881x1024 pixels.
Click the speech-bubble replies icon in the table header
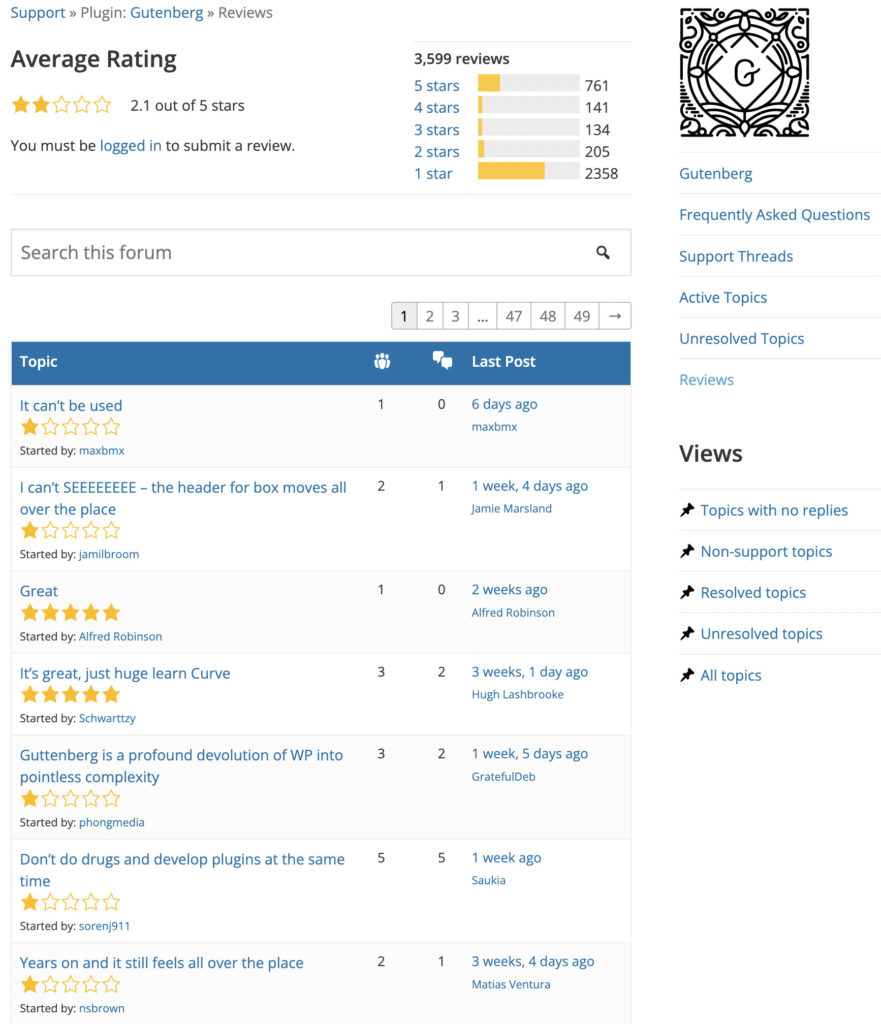tap(442, 362)
